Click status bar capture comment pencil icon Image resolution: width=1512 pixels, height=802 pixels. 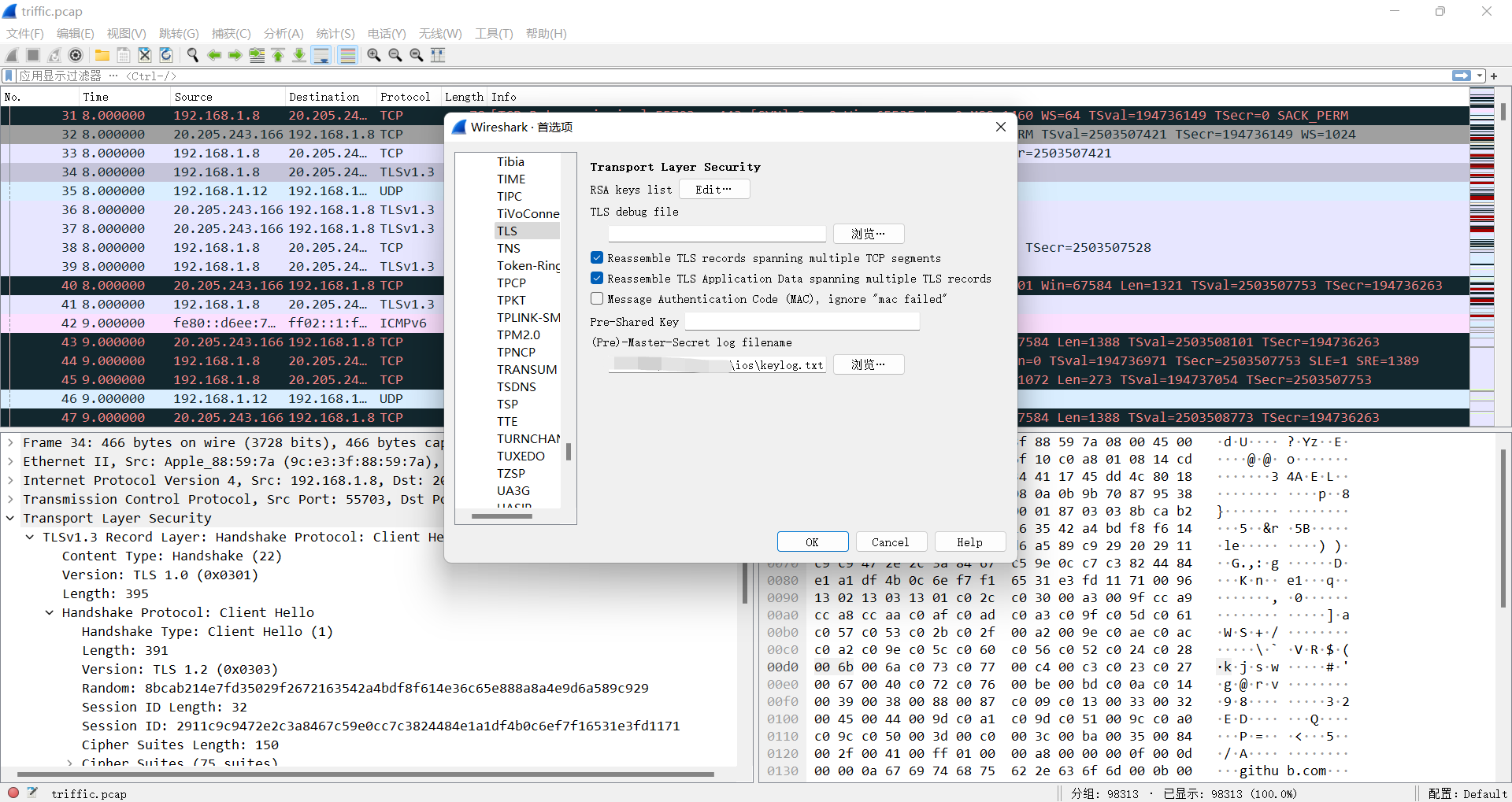32,793
